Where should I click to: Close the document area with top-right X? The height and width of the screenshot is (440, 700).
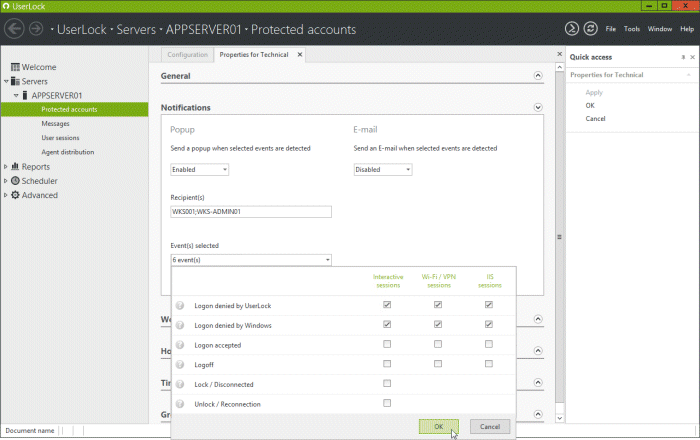point(559,54)
